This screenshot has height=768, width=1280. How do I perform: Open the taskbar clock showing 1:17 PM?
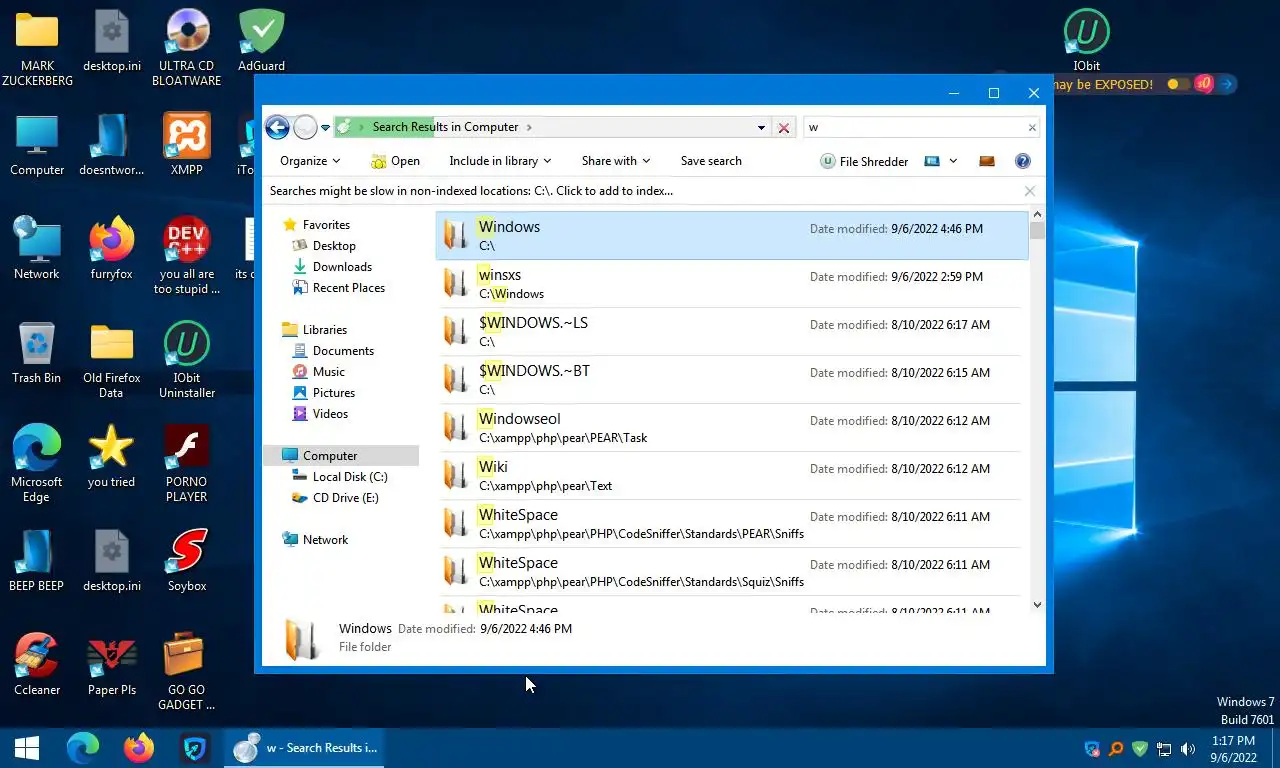(1232, 749)
